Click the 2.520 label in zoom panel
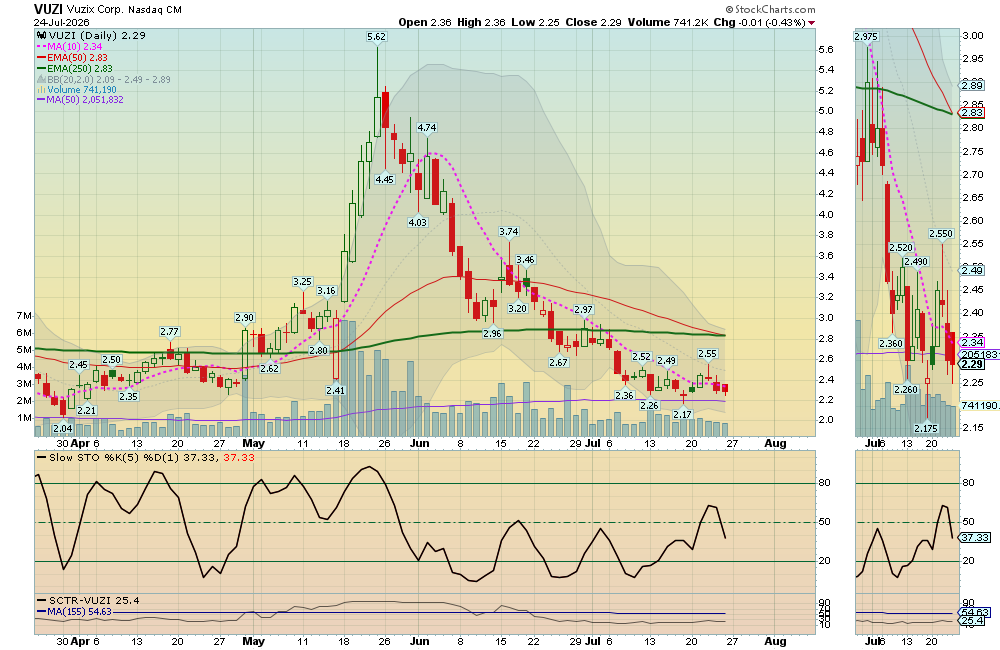Viewport: 1000px width, 650px height. coord(901,247)
